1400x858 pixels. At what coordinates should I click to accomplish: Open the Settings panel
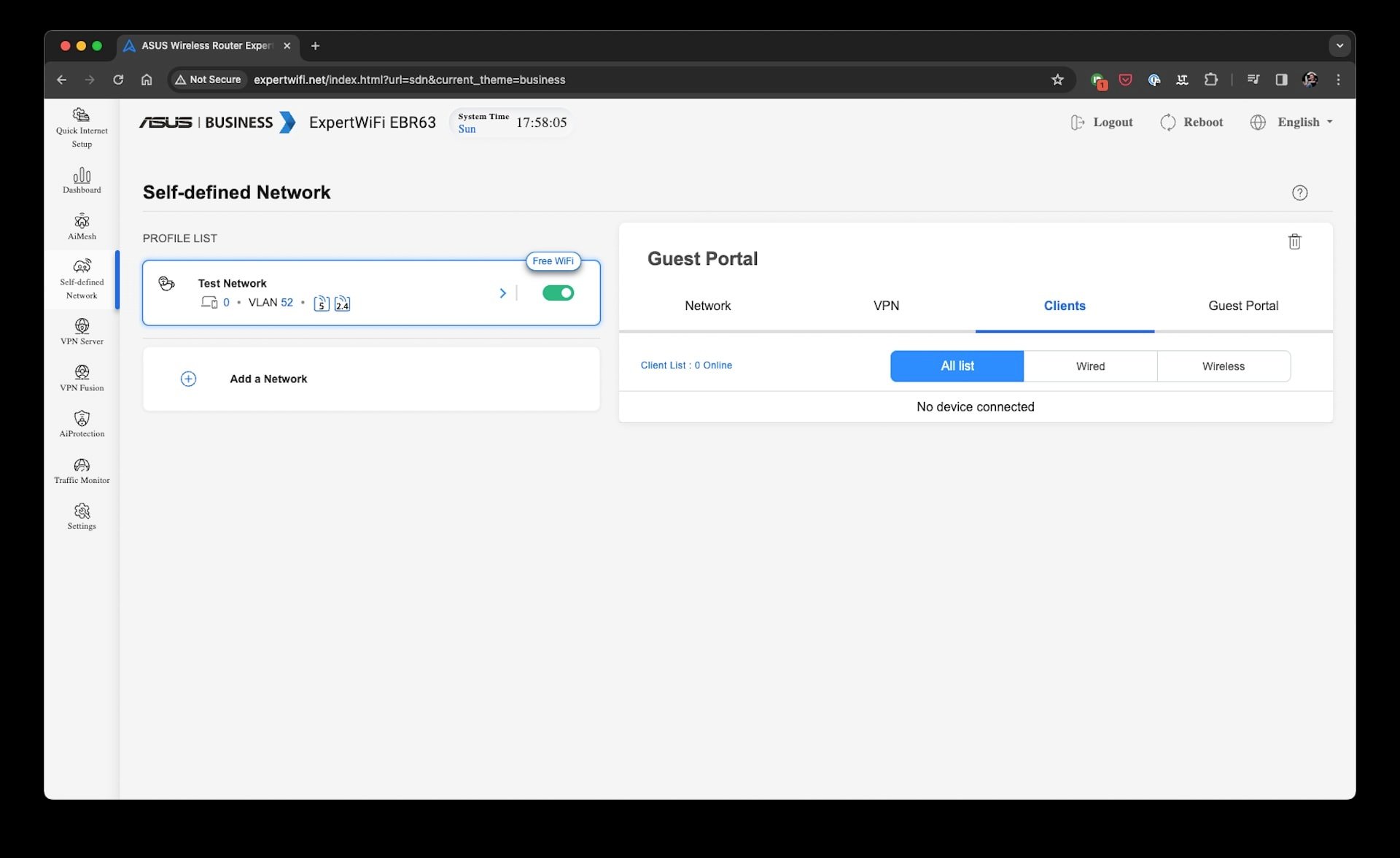pos(81,517)
